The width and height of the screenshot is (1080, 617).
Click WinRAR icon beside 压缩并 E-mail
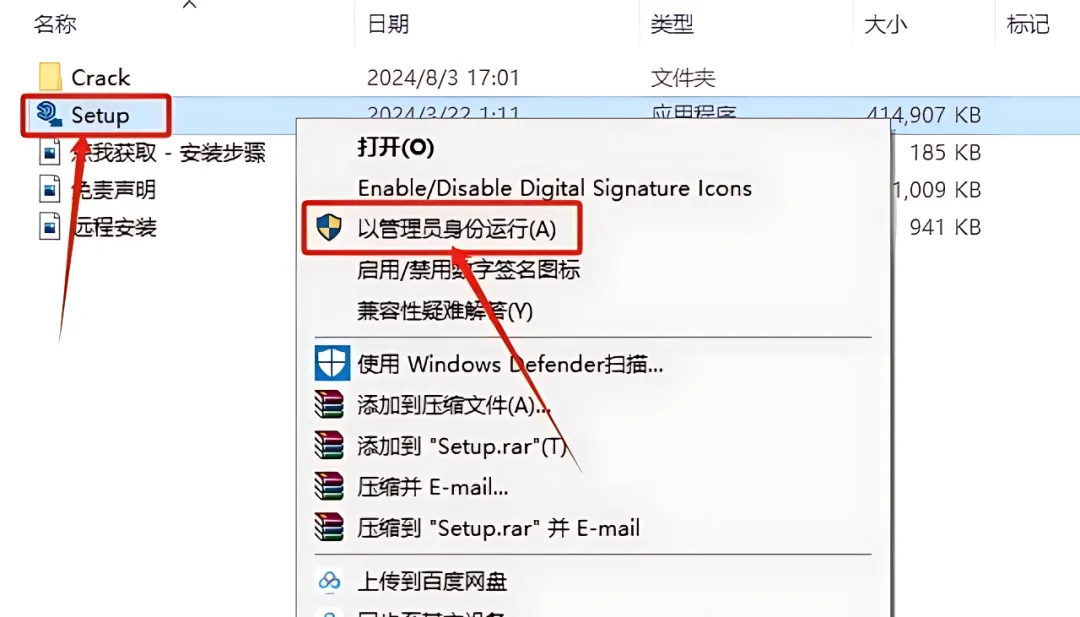(x=329, y=486)
